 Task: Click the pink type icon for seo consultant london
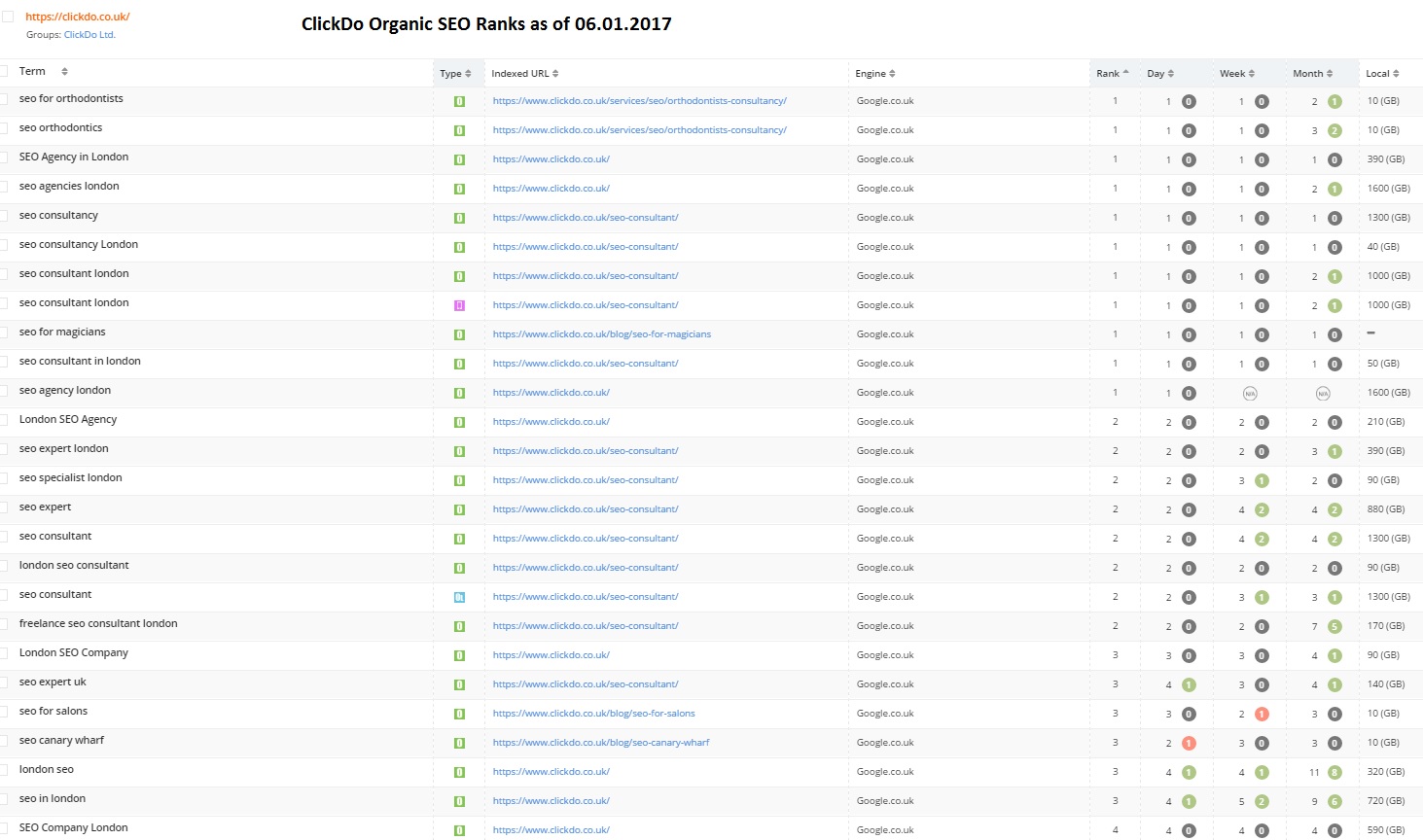(x=459, y=305)
